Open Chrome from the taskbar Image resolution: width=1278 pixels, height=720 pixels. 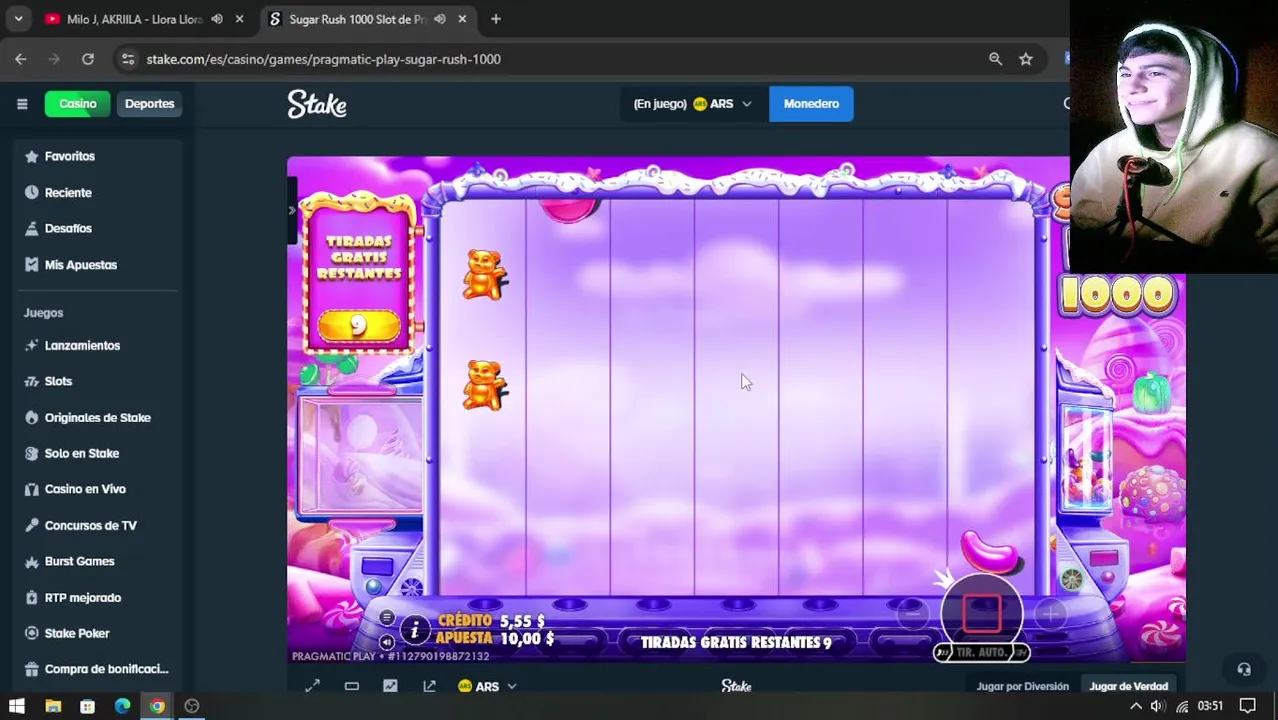[157, 706]
